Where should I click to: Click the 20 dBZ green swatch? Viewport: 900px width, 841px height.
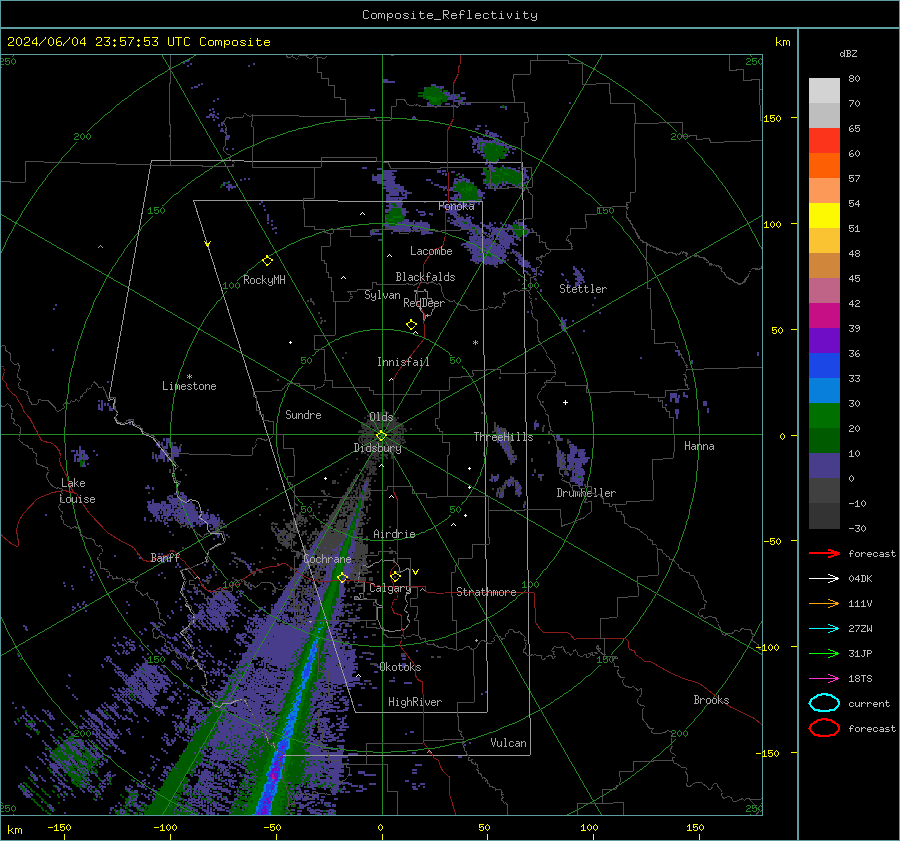[x=824, y=416]
